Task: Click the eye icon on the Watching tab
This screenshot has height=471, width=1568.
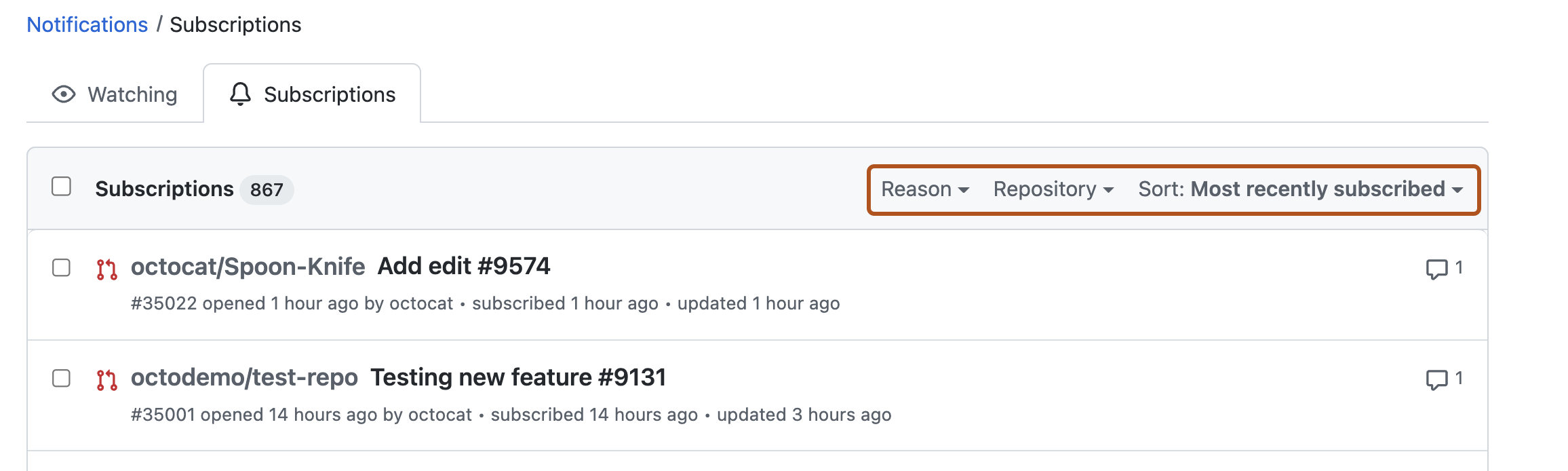Action: (x=63, y=94)
